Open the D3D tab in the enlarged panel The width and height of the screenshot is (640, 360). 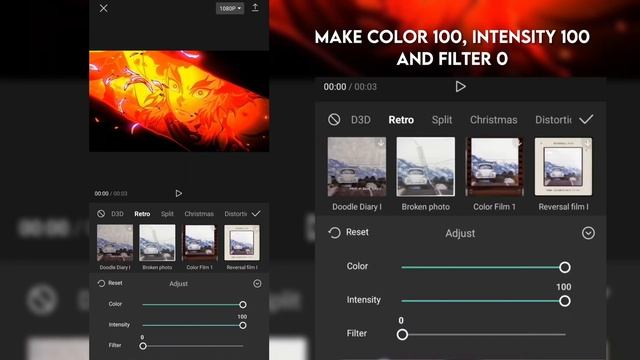[x=361, y=120]
